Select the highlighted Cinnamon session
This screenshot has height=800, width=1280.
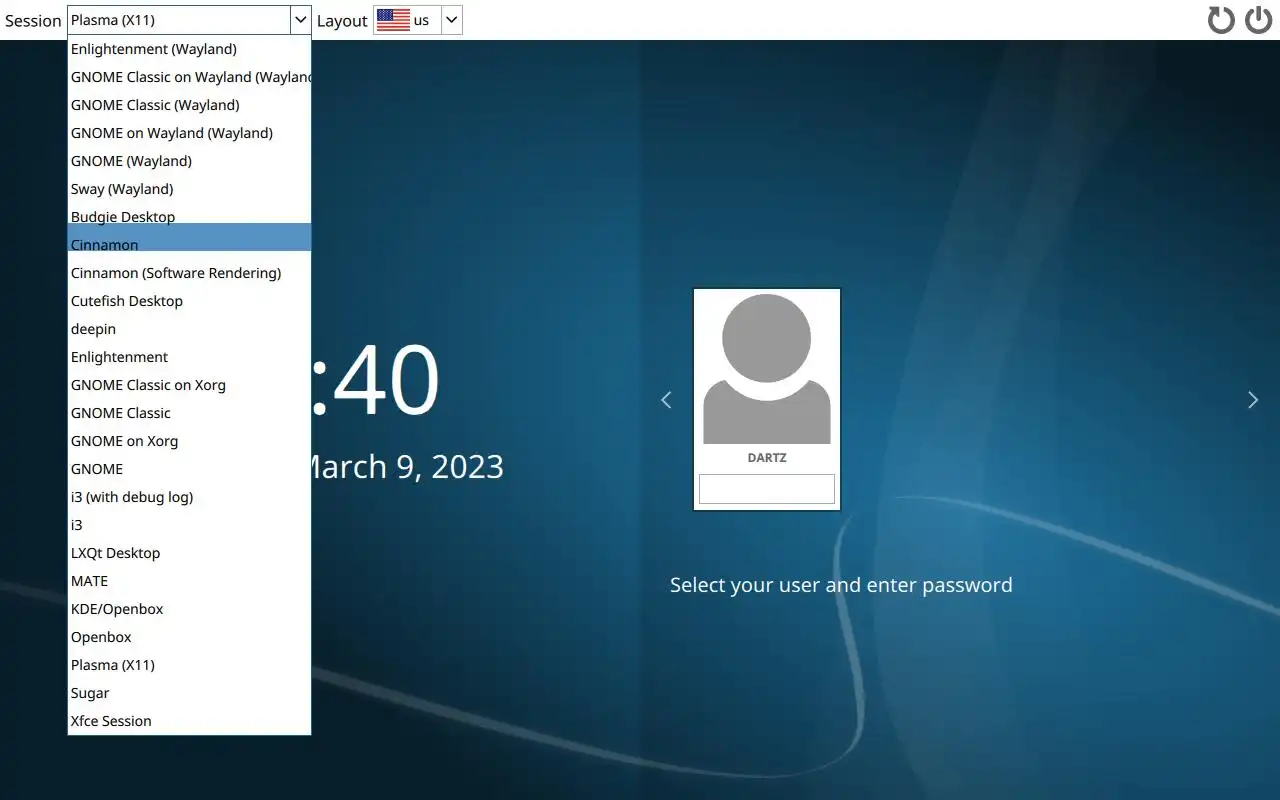pyautogui.click(x=189, y=237)
